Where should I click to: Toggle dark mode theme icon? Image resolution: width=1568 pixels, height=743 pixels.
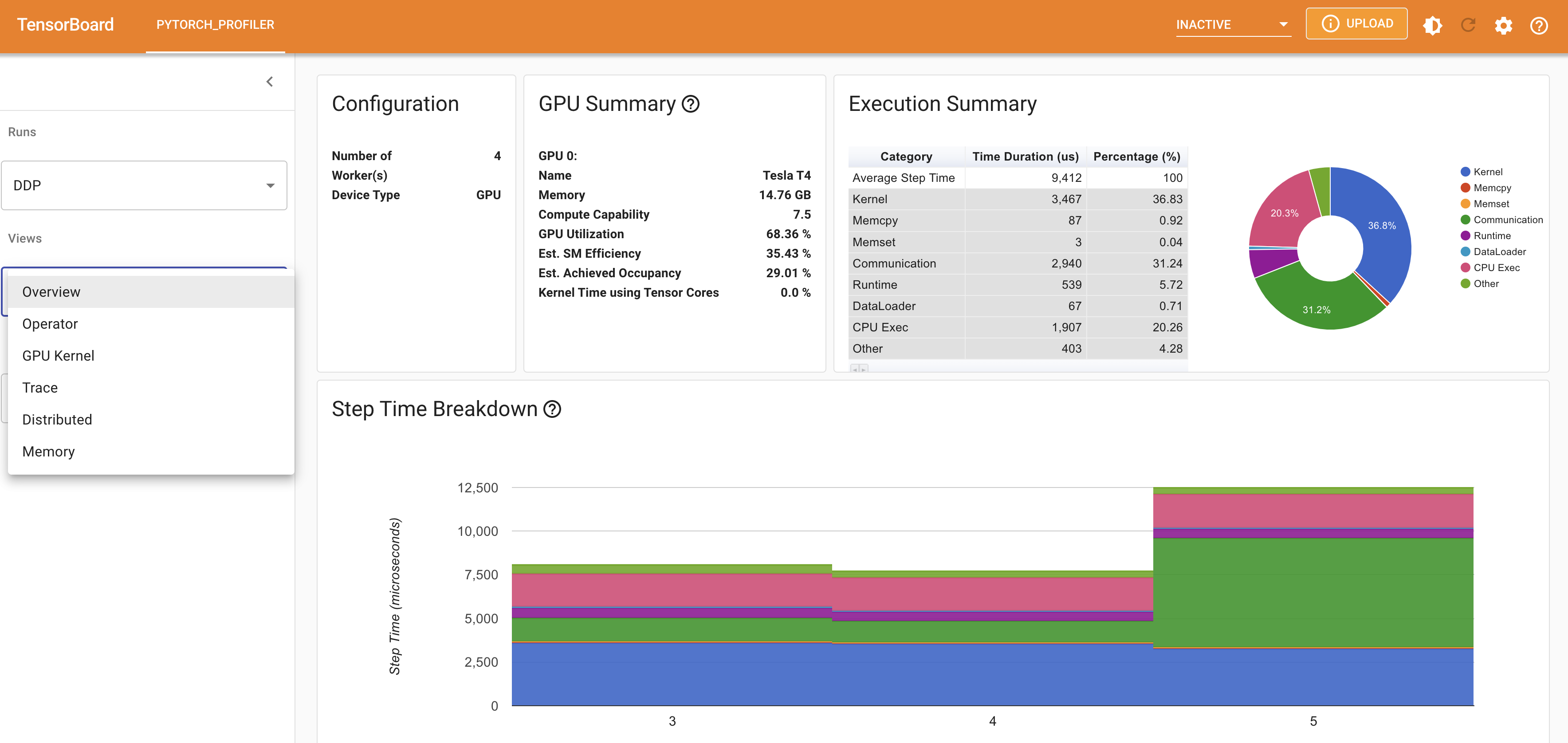1432,25
